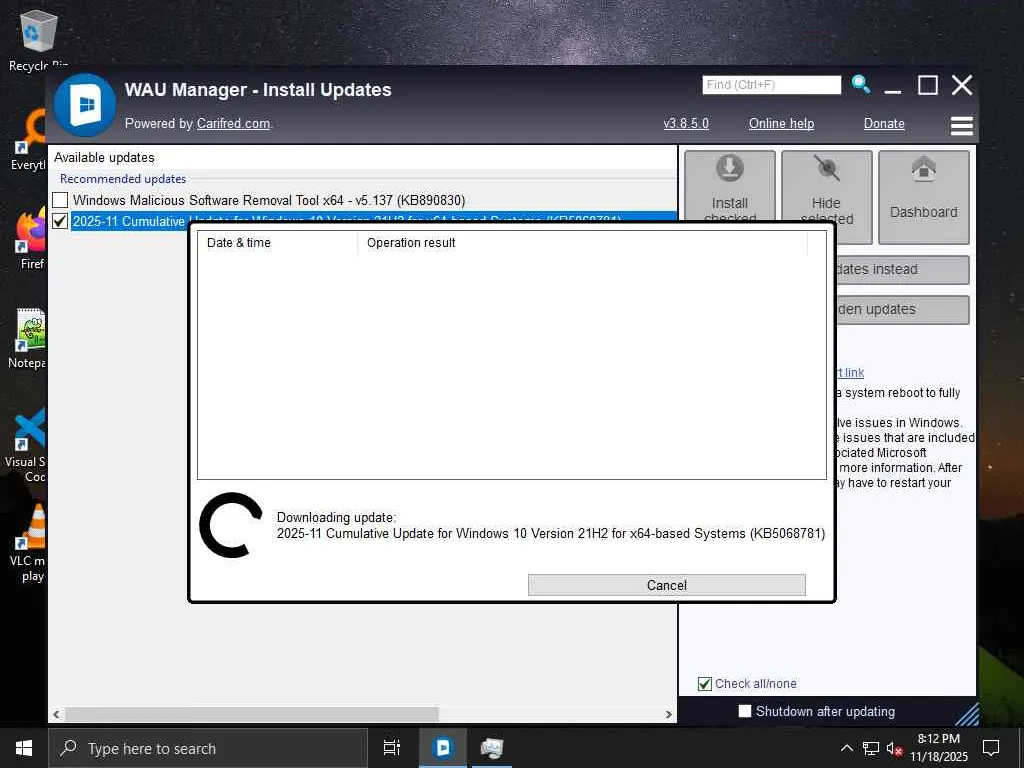The width and height of the screenshot is (1024, 768).
Task: Open the hamburger menu in WAU Manager
Action: pos(961,125)
